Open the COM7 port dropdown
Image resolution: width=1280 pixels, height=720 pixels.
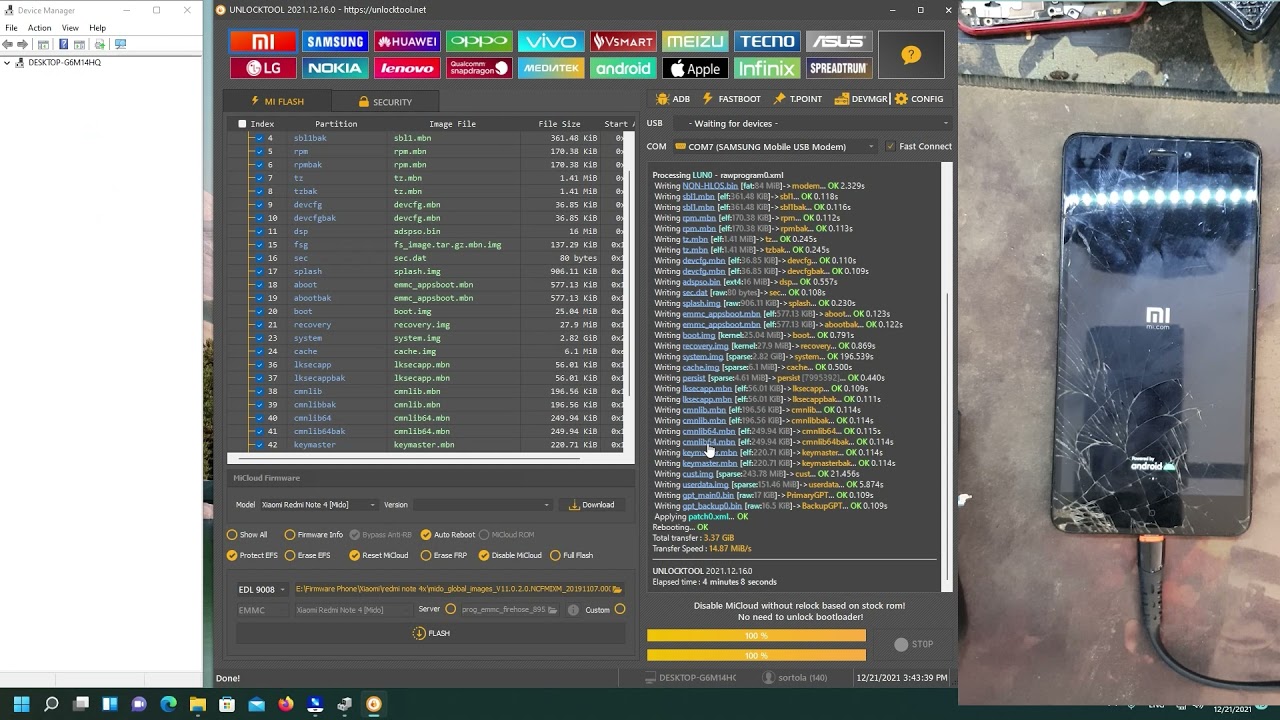pyautogui.click(x=775, y=147)
